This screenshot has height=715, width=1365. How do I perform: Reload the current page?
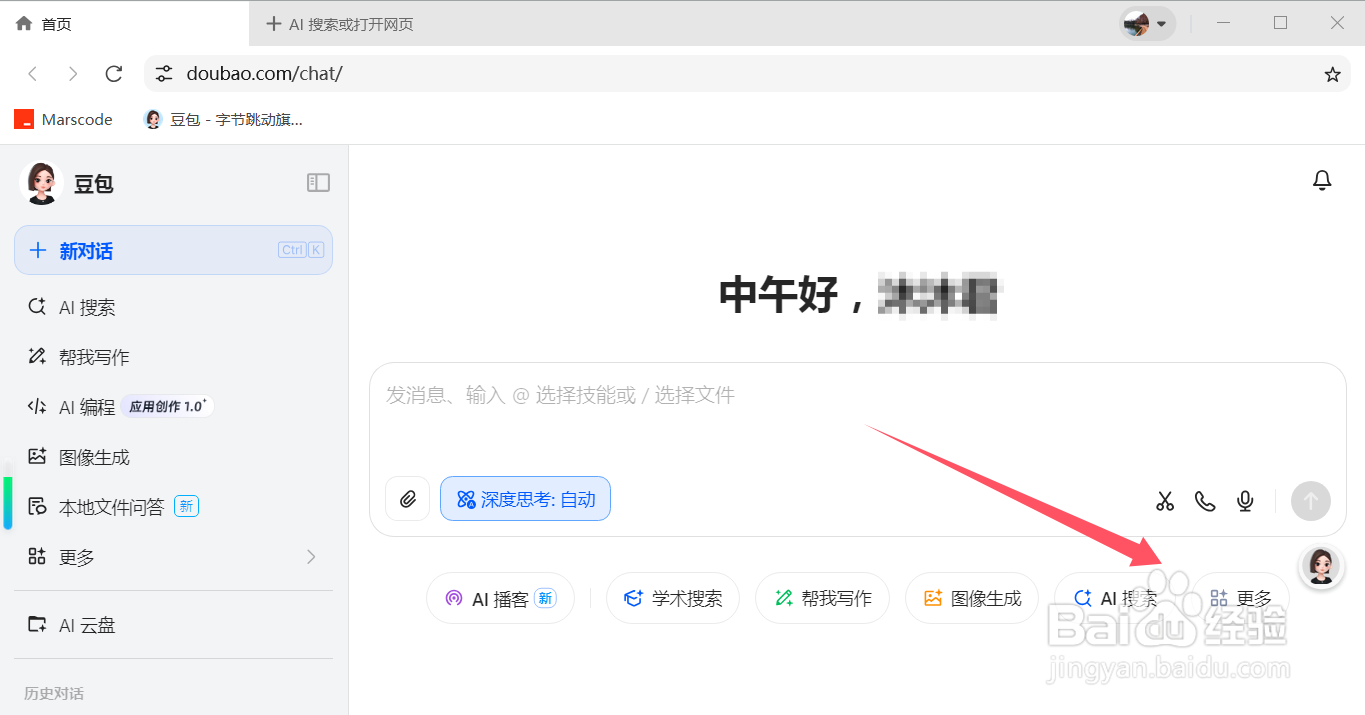click(x=114, y=74)
